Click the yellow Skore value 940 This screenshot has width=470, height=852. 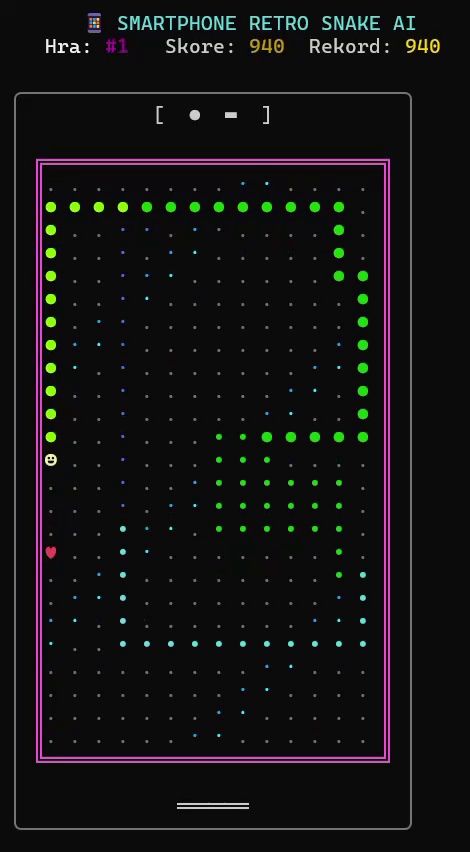(266, 47)
